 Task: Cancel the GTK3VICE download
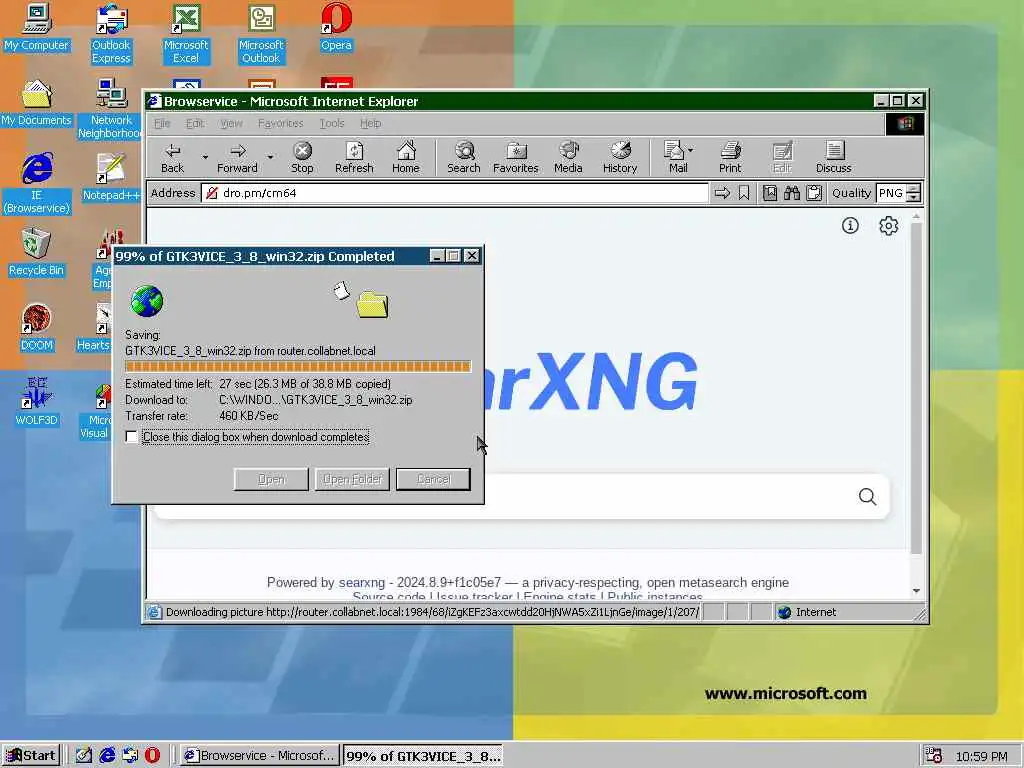click(x=433, y=479)
